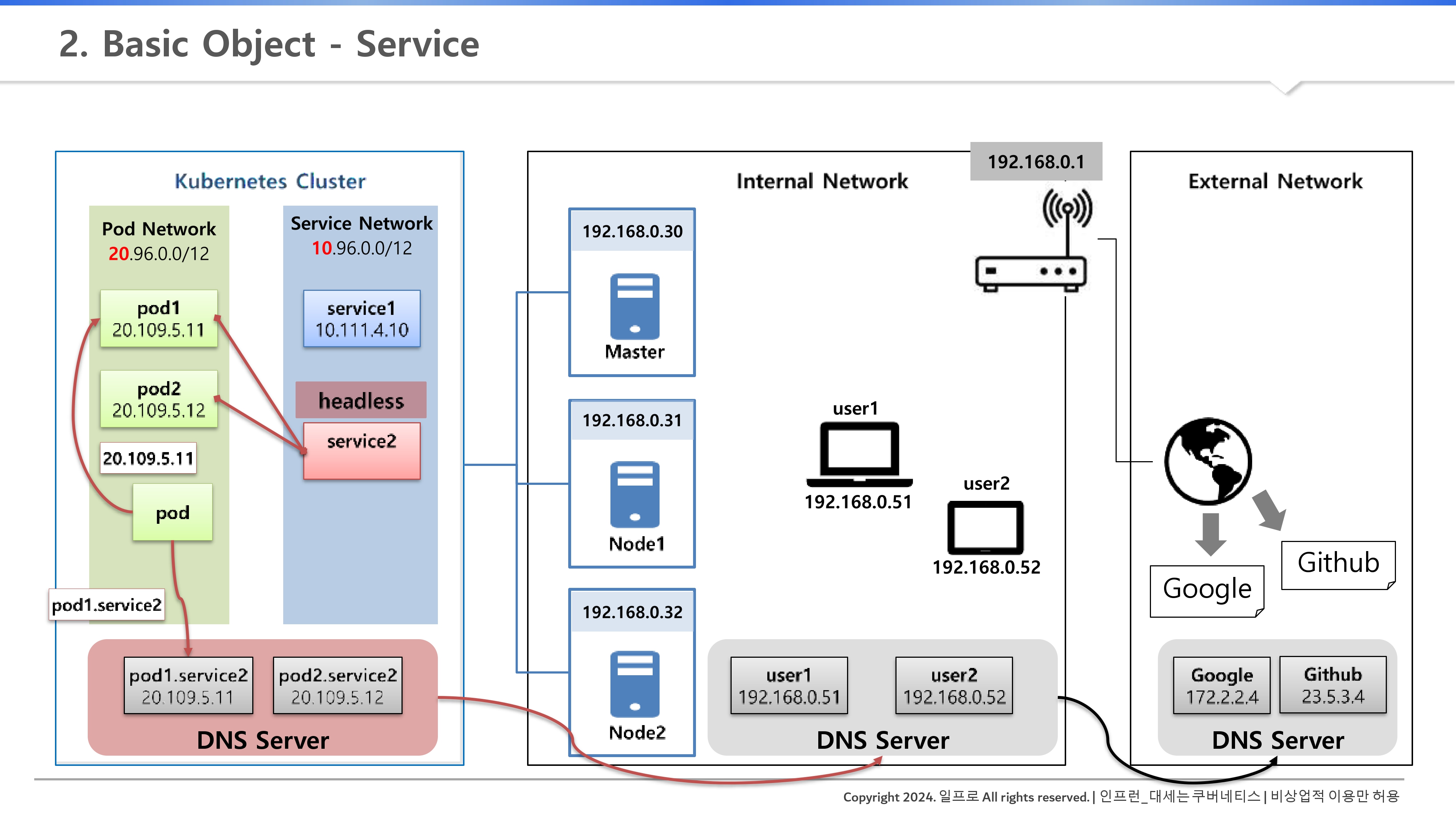Click the Google document shape
This screenshot has height=819, width=1456.
(x=1207, y=591)
